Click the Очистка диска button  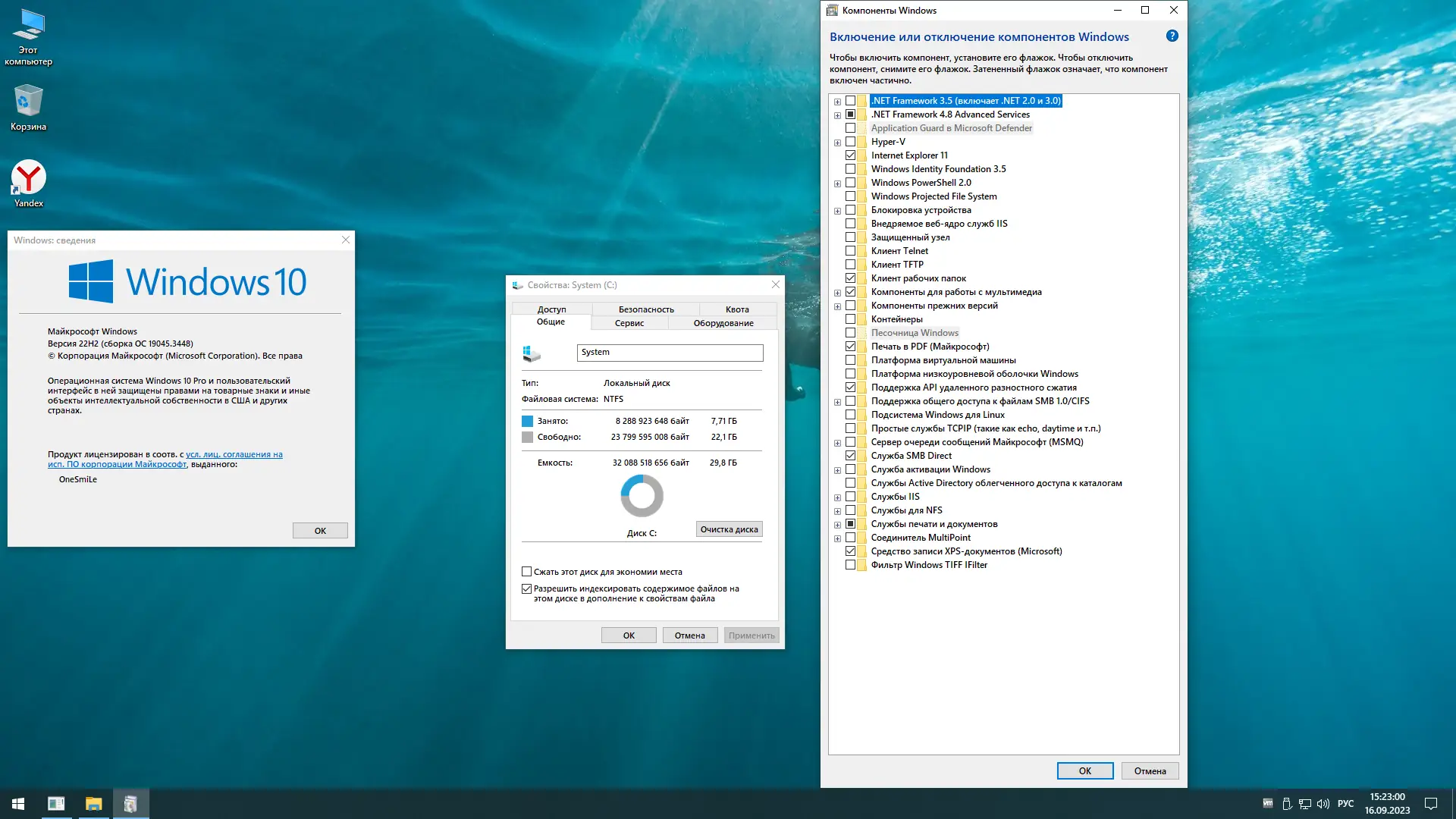pos(729,529)
